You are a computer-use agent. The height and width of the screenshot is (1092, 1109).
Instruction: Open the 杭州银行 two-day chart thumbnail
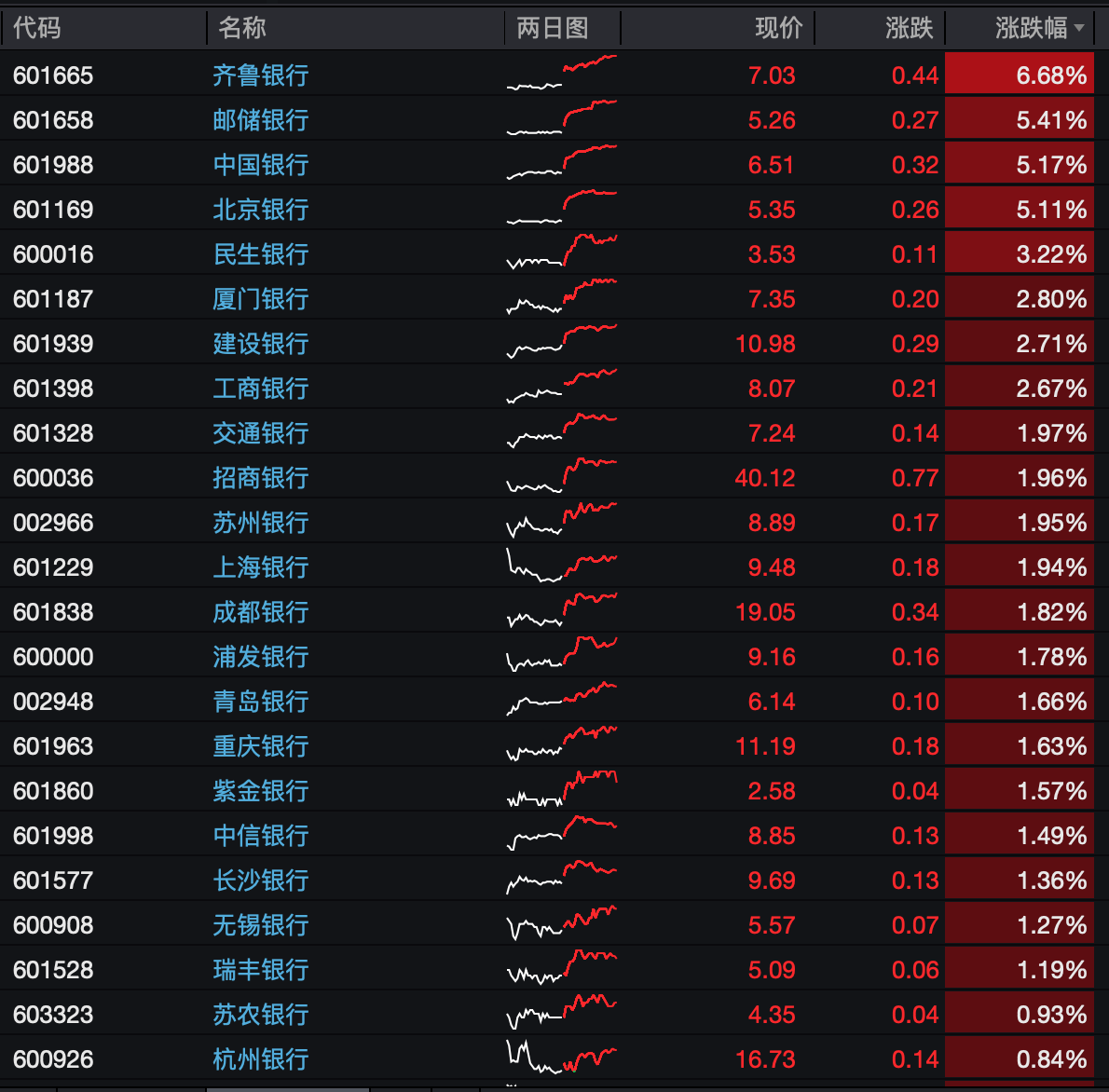coord(562,1058)
